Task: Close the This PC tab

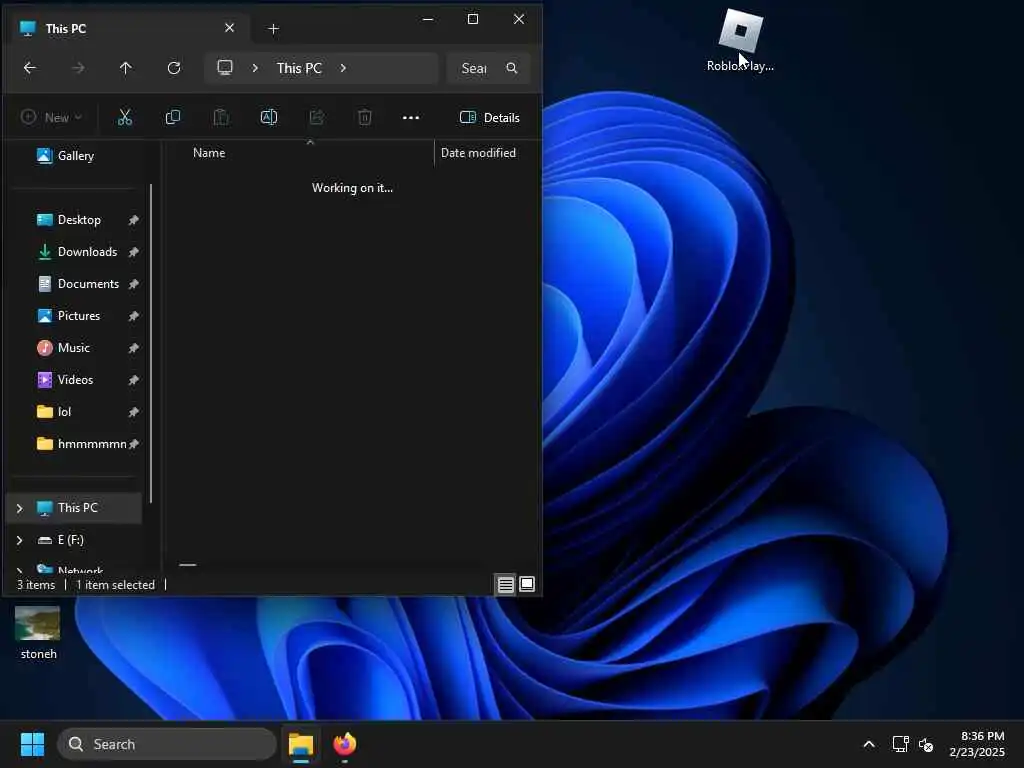Action: click(x=229, y=28)
